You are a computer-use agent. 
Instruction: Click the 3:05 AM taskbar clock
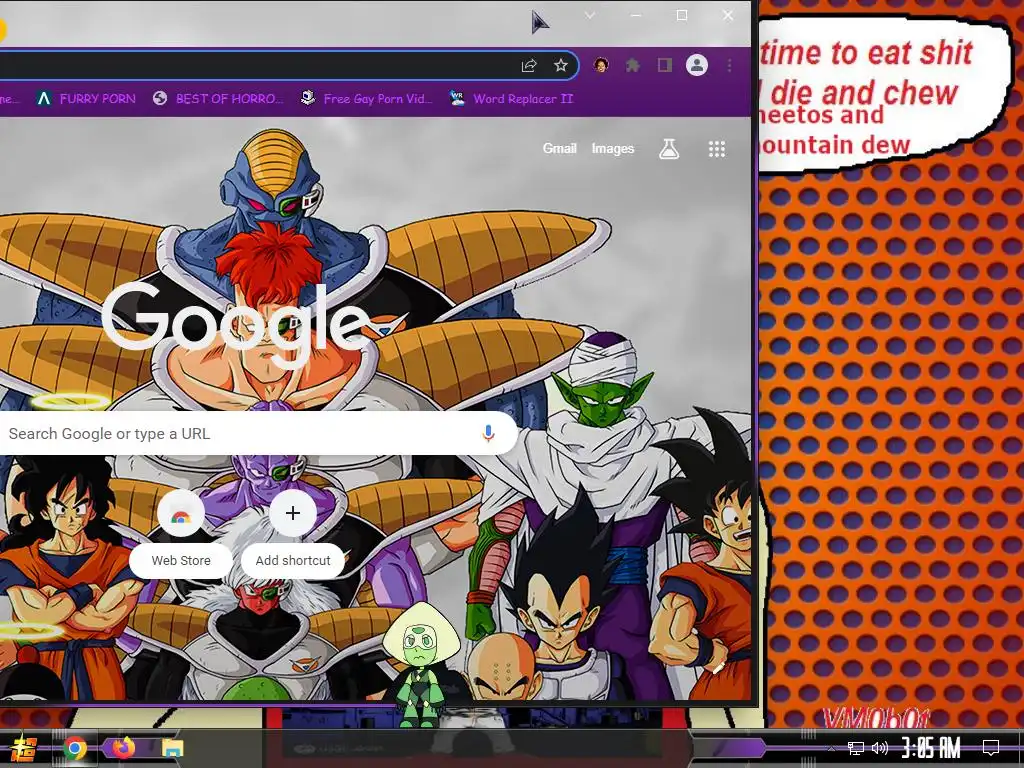(931, 747)
